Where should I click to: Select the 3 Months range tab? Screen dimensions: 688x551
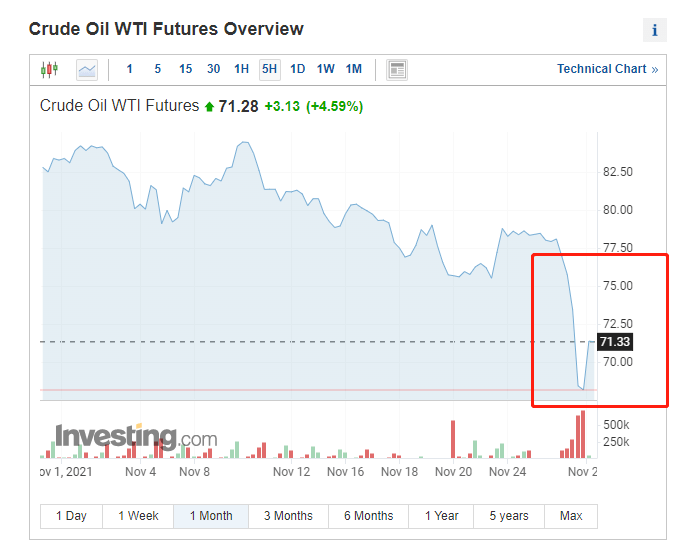[288, 516]
